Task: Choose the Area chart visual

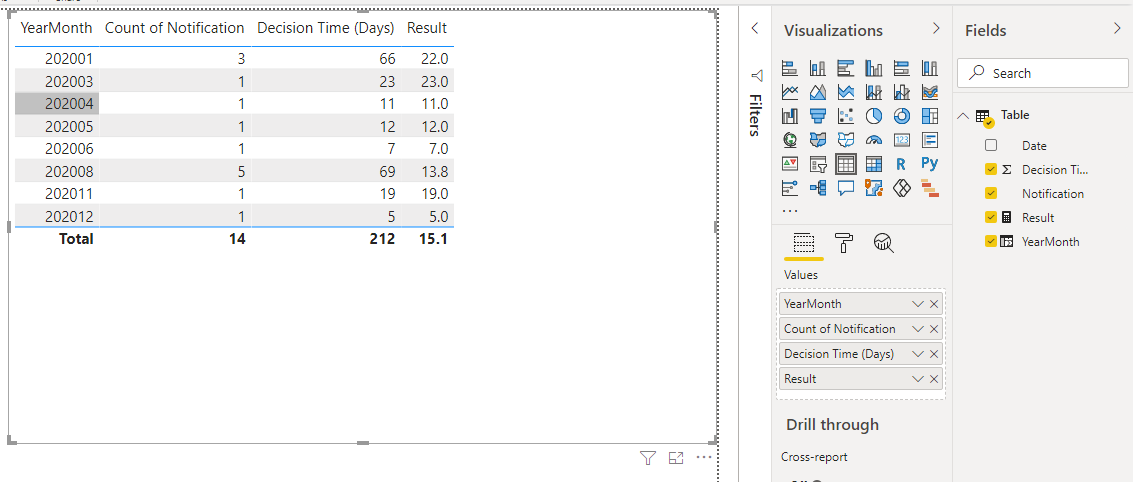Action: pyautogui.click(x=817, y=92)
